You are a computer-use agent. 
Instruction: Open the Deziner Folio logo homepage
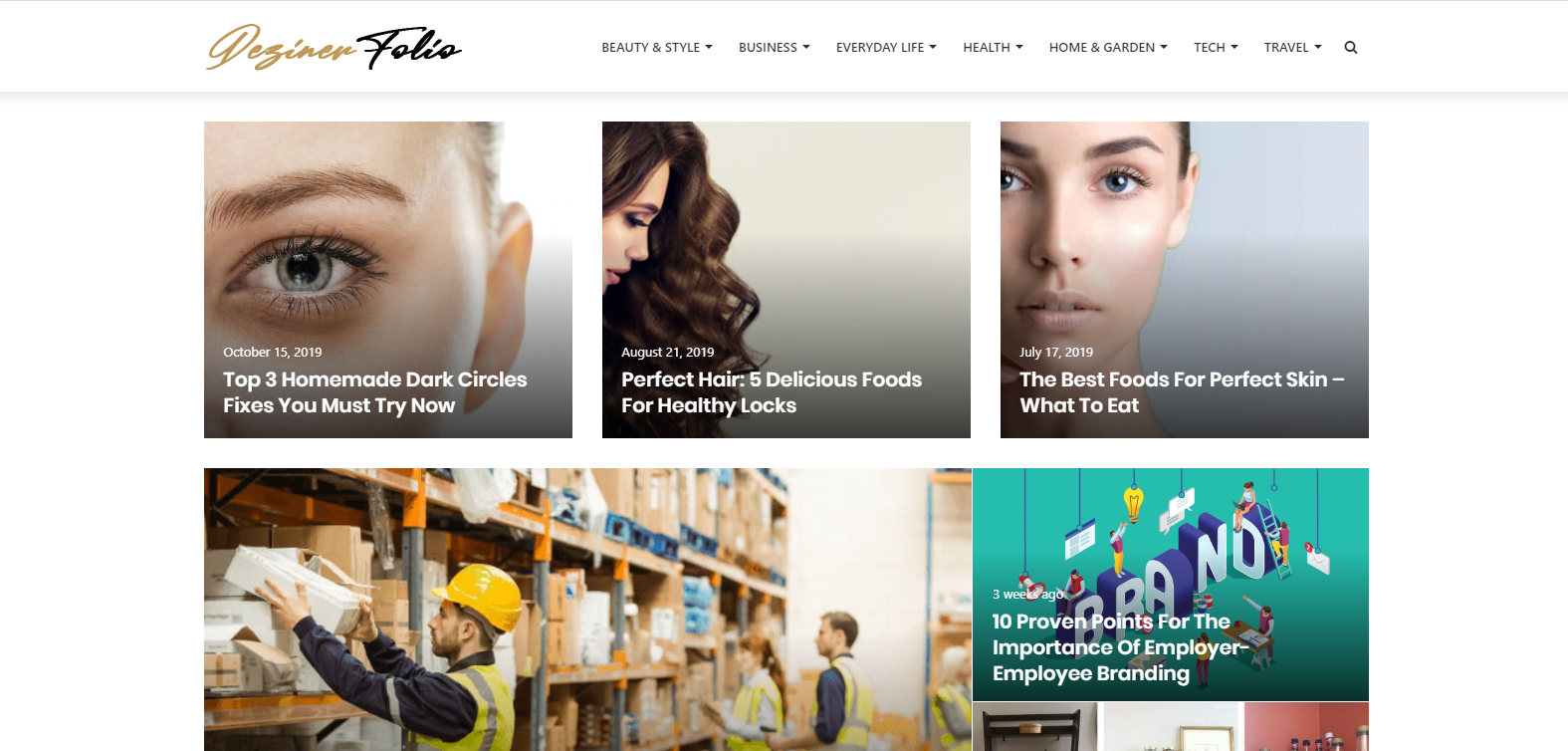(335, 47)
